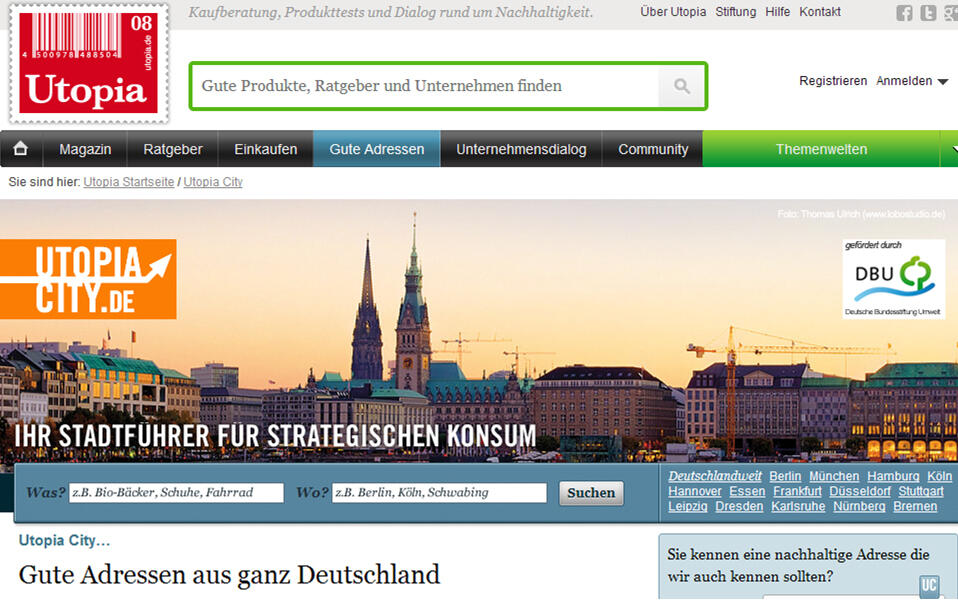Click the orange UtopiaCity.de logo
The image size is (958, 603).
point(88,279)
